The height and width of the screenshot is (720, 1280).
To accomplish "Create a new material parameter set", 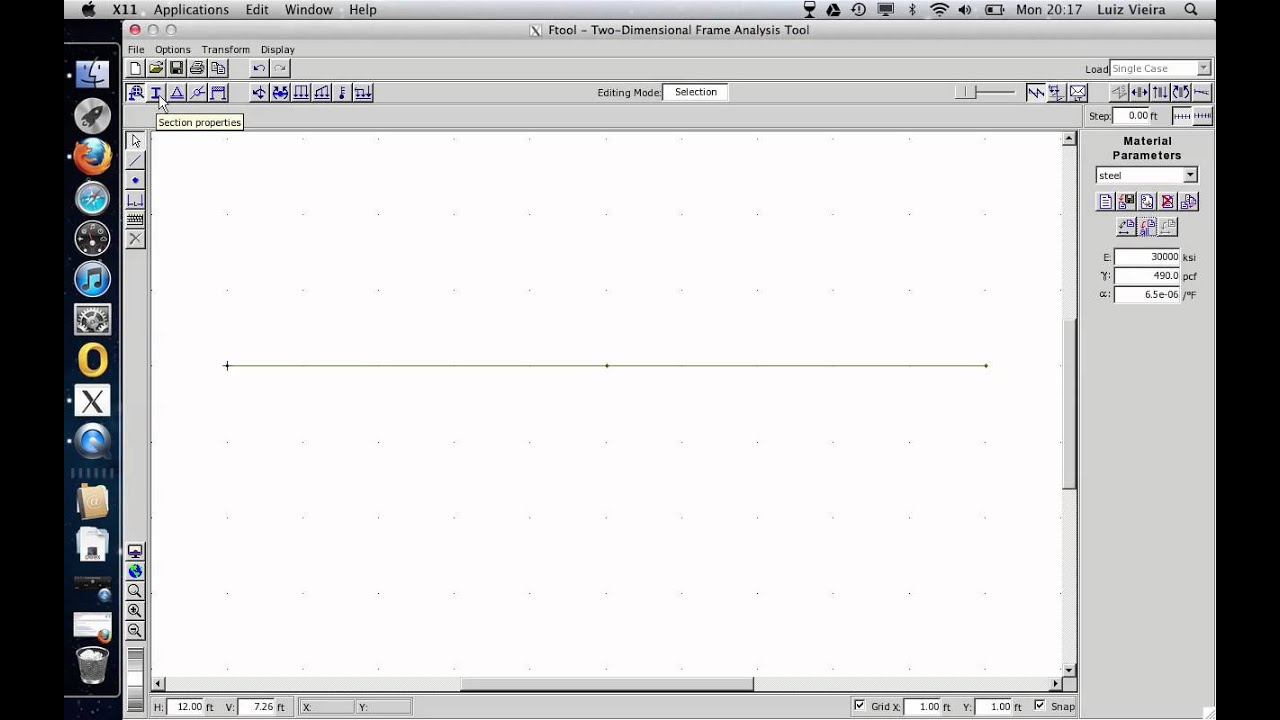I will point(1105,201).
